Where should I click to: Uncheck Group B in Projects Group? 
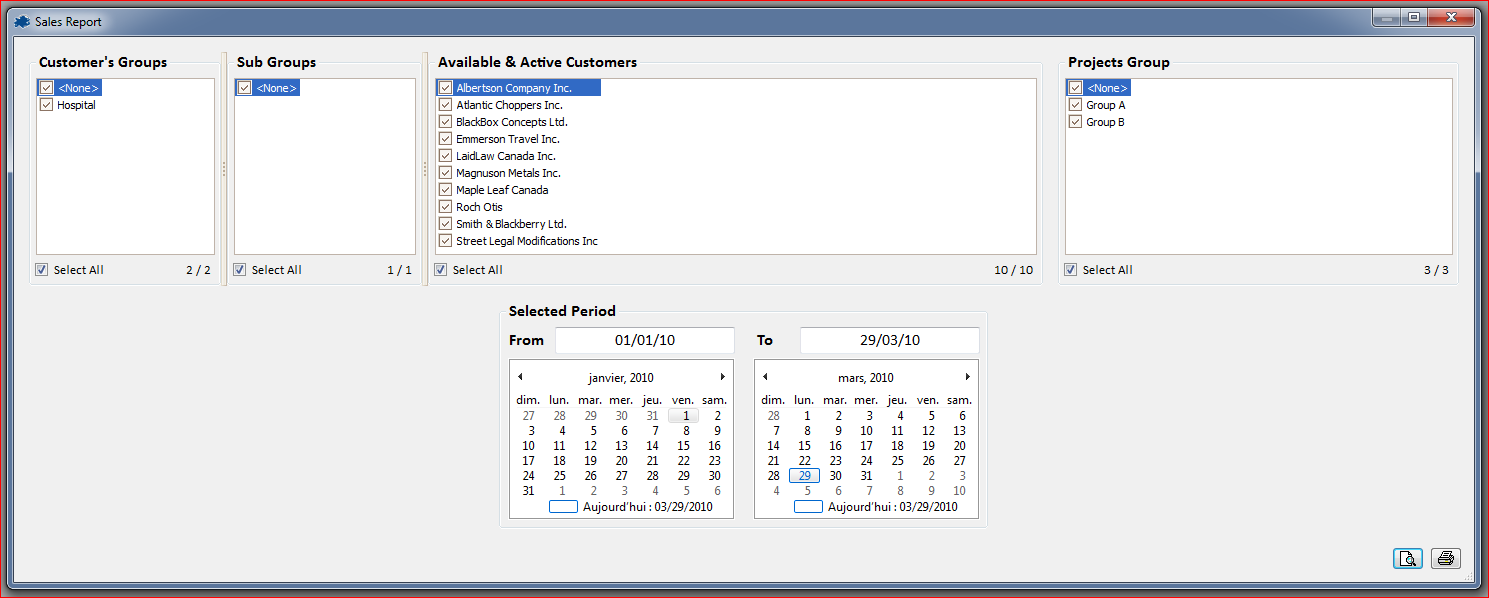(1076, 122)
